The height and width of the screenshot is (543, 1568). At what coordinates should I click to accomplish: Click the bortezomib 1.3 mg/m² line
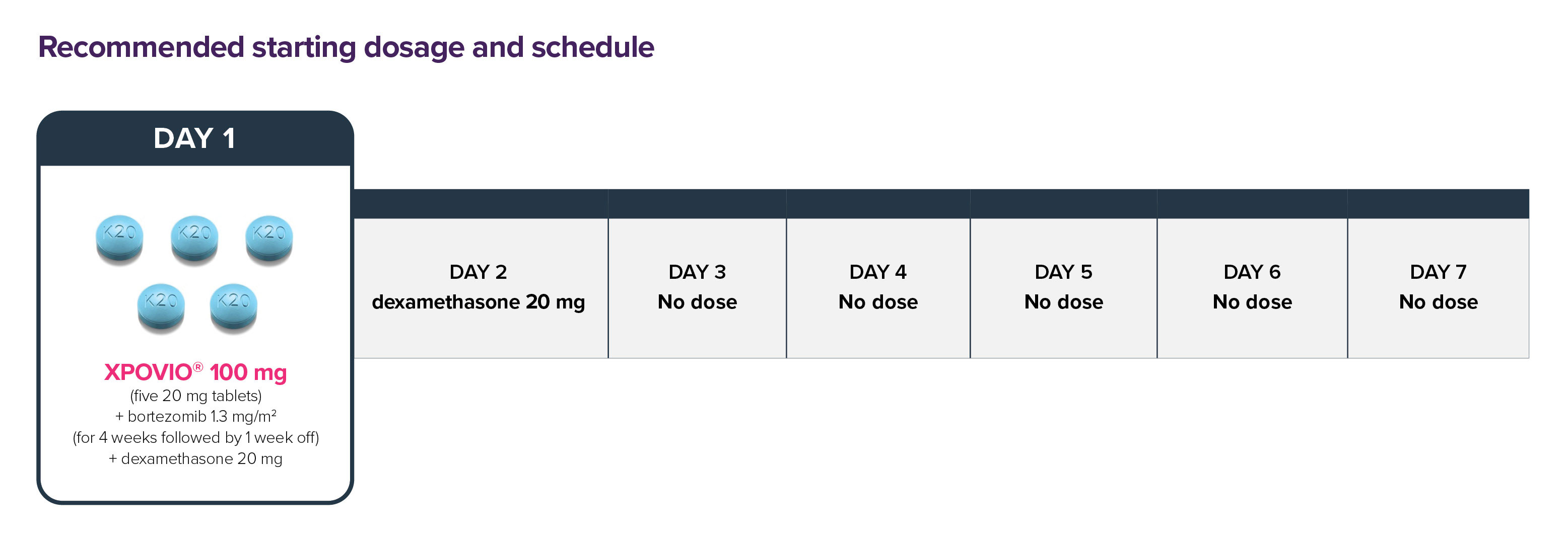(x=195, y=417)
